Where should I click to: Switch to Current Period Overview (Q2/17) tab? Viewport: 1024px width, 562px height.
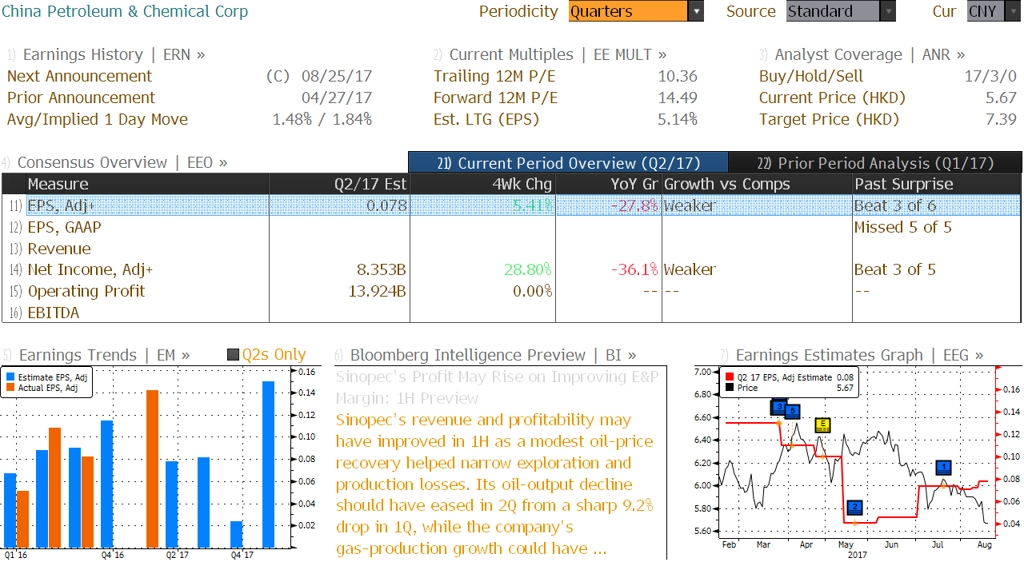tap(568, 163)
